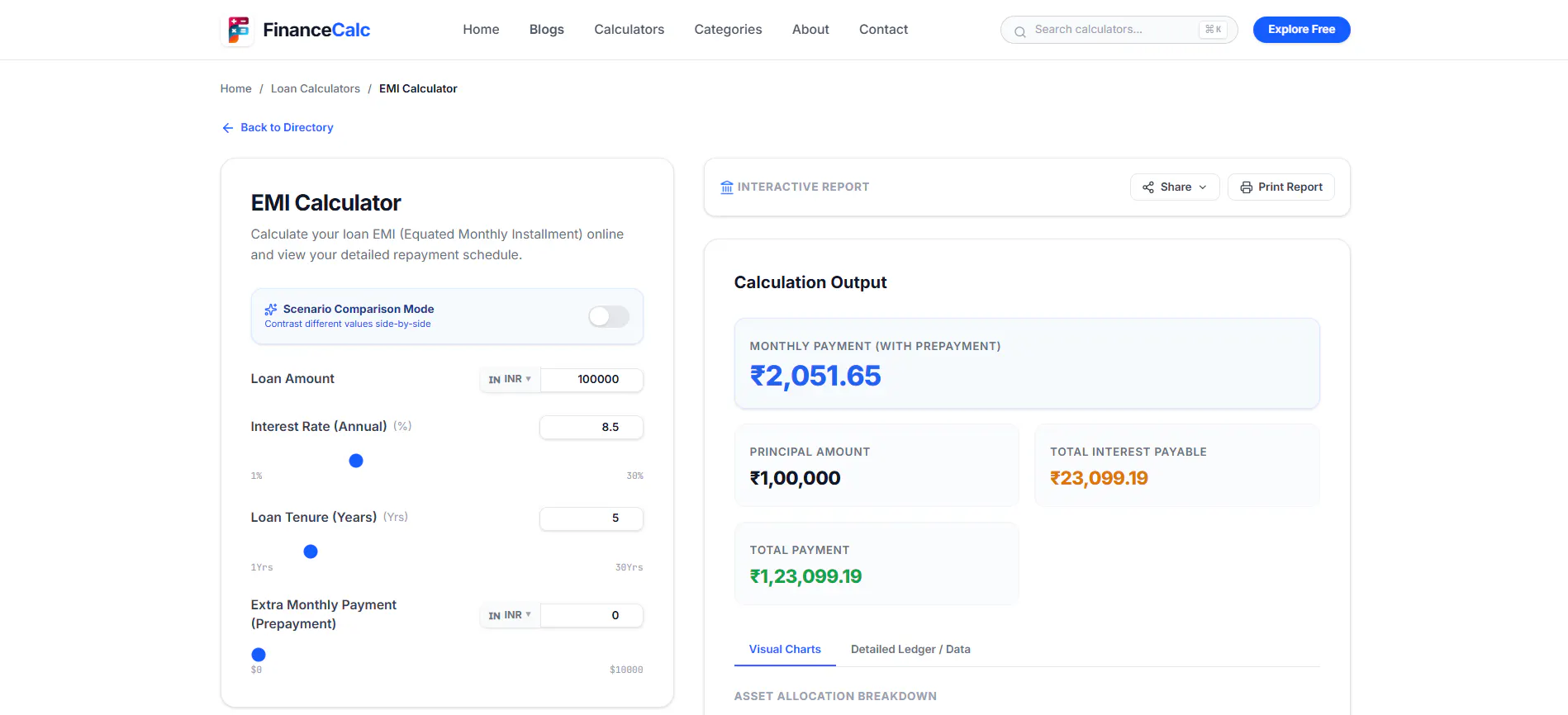Image resolution: width=1568 pixels, height=715 pixels.
Task: Click the Calculation Output heading
Action: coord(810,282)
